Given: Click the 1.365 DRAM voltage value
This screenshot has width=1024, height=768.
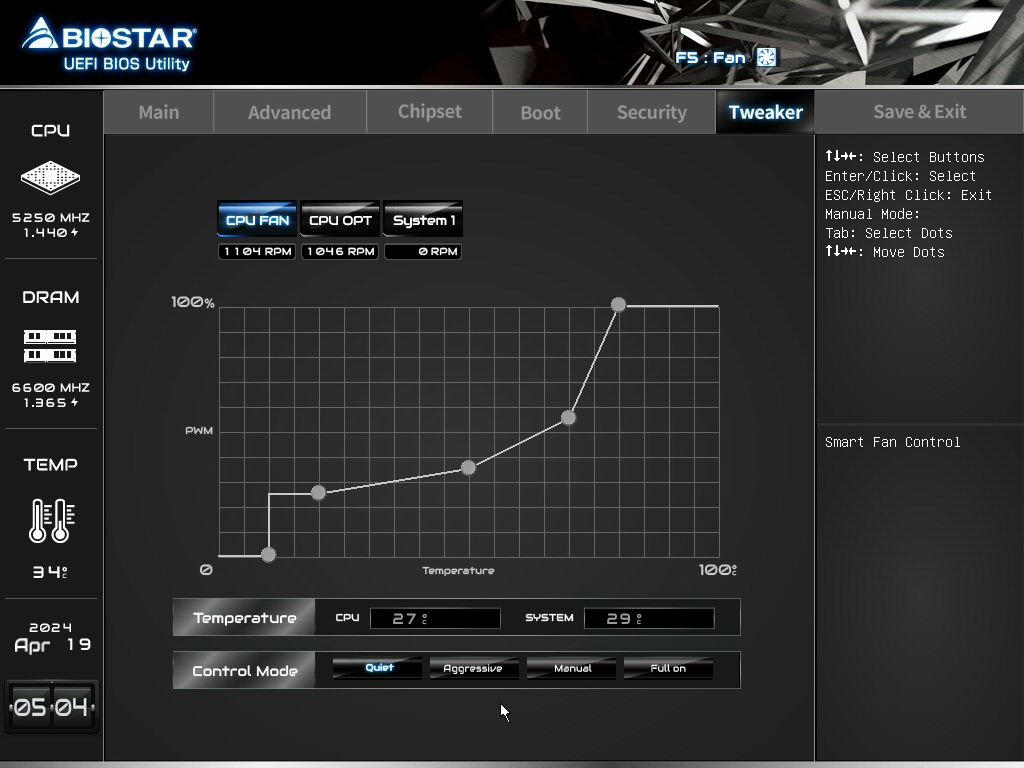Looking at the screenshot, I should 51,403.
